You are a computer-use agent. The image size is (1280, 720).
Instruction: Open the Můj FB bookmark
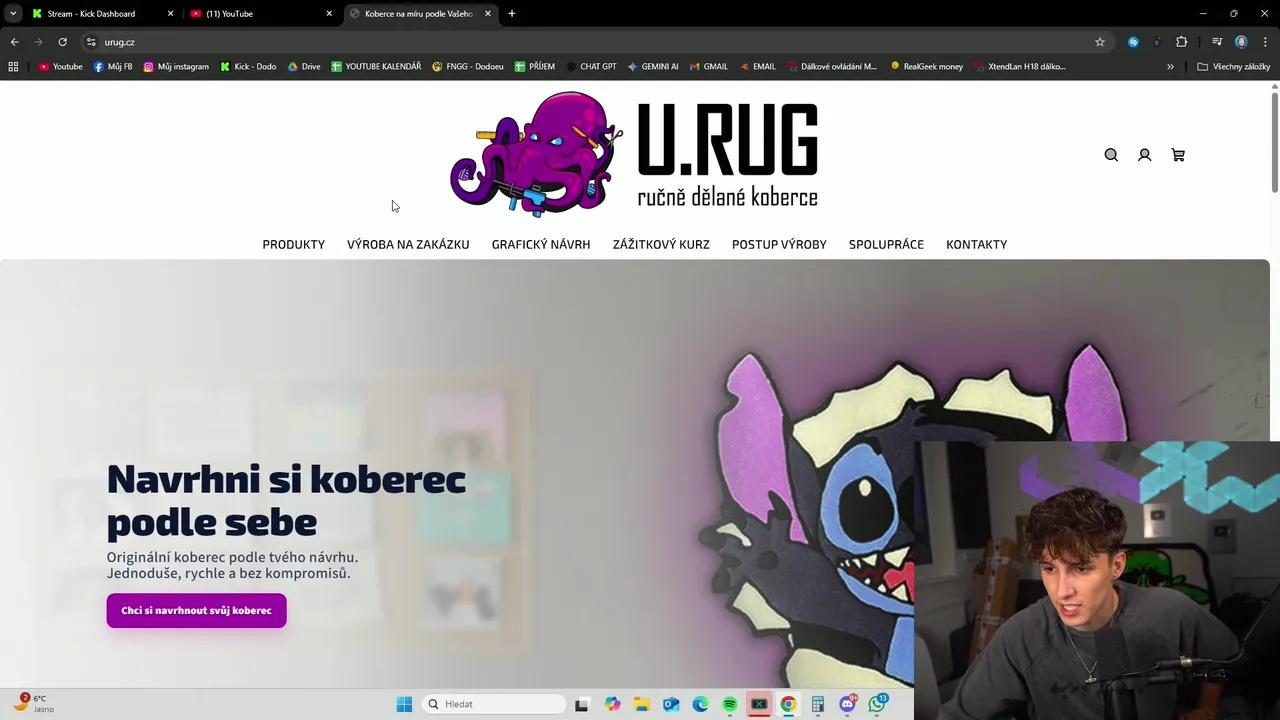[113, 67]
